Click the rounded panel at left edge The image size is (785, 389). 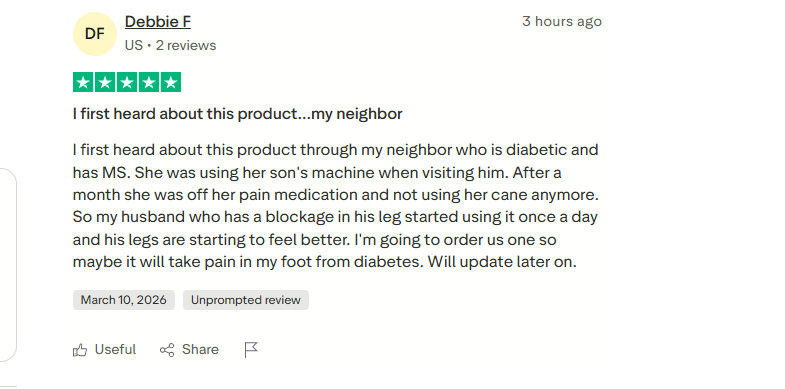click(x=8, y=265)
